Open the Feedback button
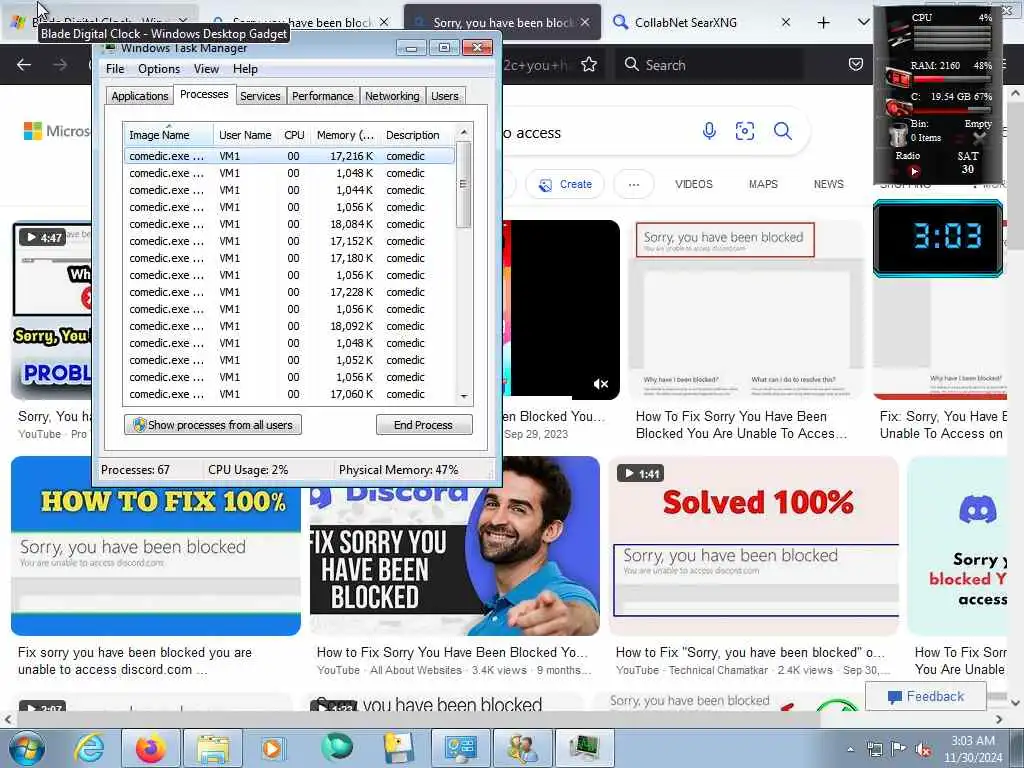1024x768 pixels. [925, 697]
